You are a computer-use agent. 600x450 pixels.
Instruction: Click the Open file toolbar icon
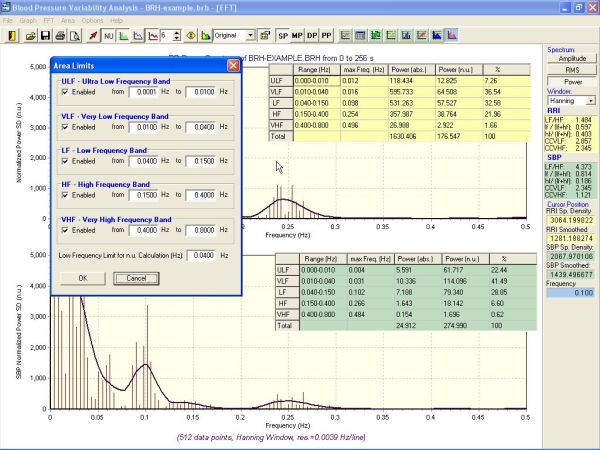(30, 35)
